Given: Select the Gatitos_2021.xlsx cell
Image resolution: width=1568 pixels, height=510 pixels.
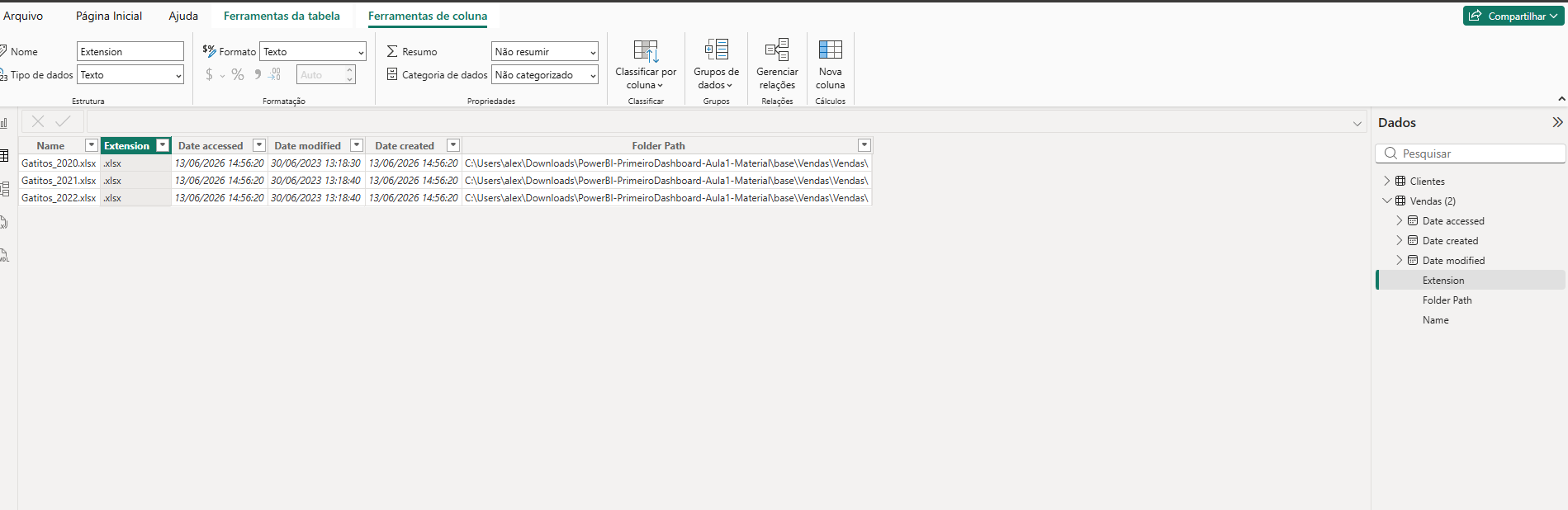Looking at the screenshot, I should click(x=59, y=181).
